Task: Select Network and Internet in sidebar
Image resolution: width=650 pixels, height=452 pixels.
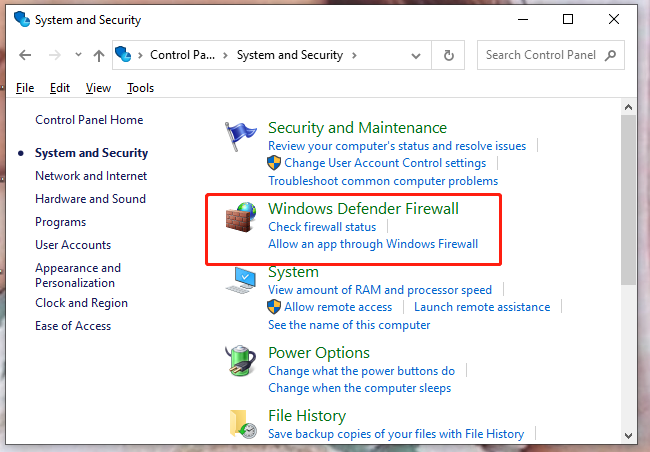Action: (91, 176)
